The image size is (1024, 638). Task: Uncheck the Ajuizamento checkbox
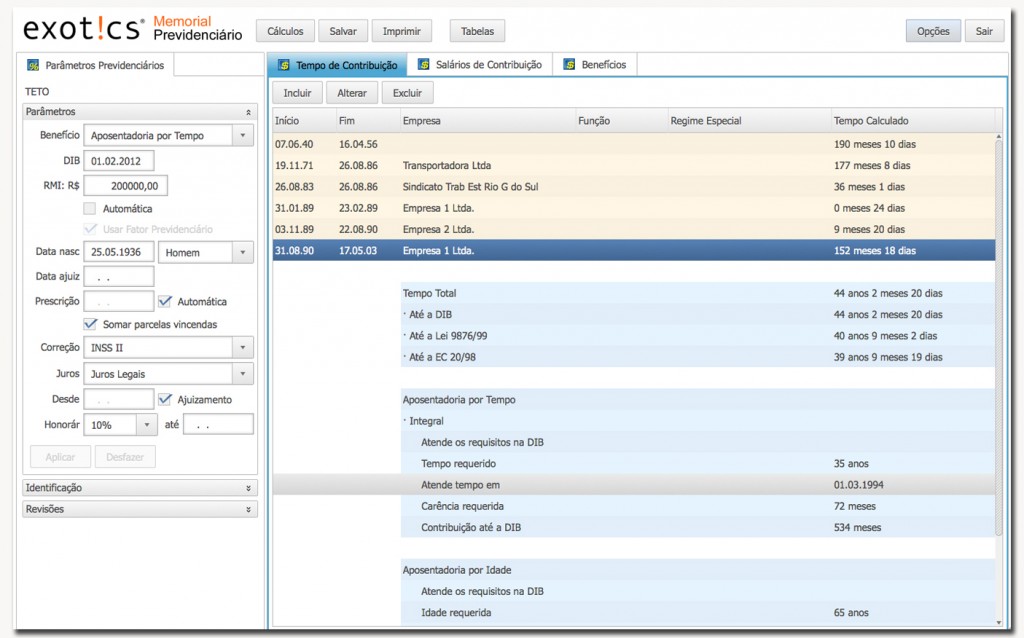pyautogui.click(x=165, y=399)
